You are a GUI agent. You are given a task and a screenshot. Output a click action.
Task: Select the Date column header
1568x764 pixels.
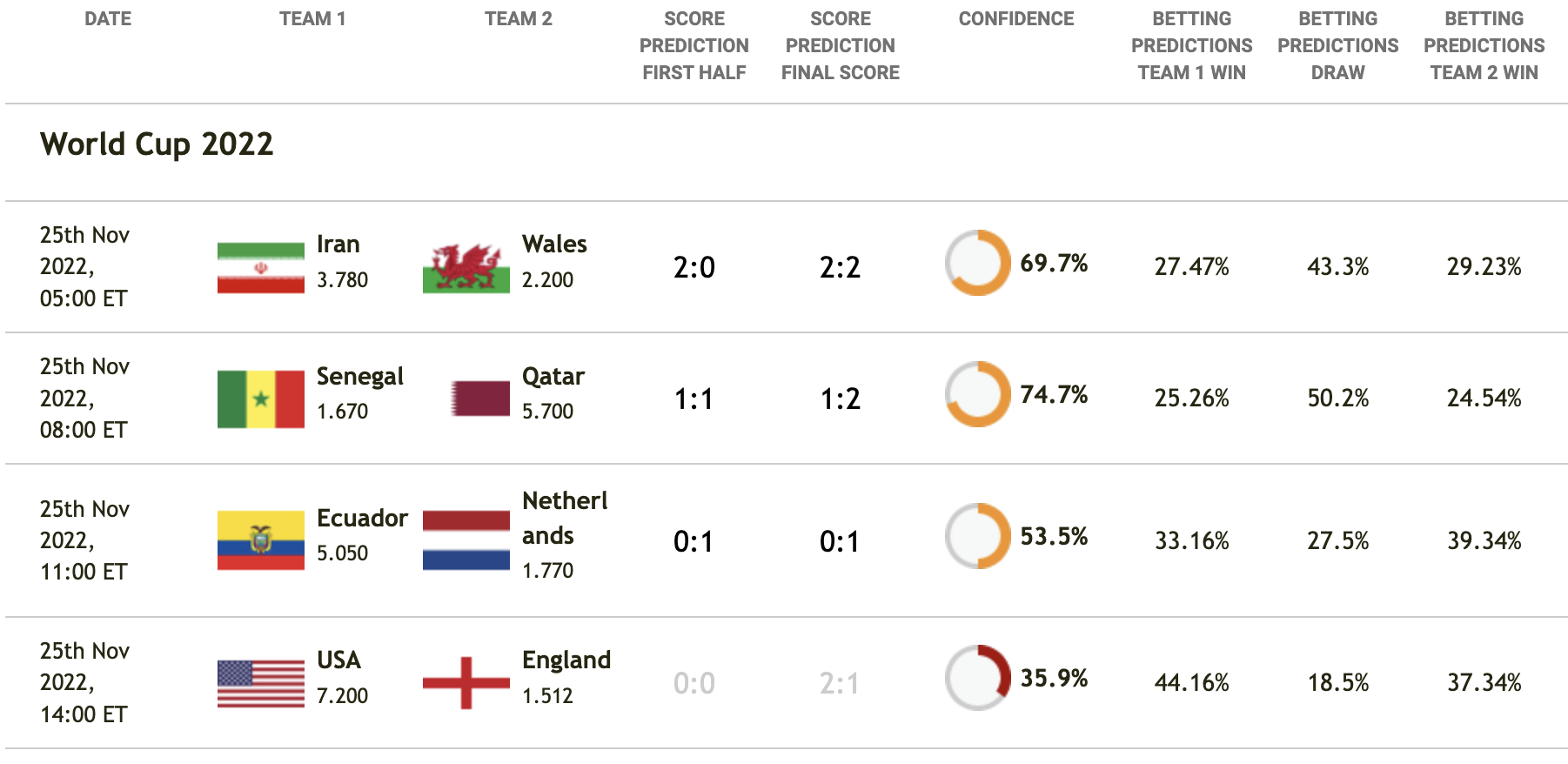point(108,19)
